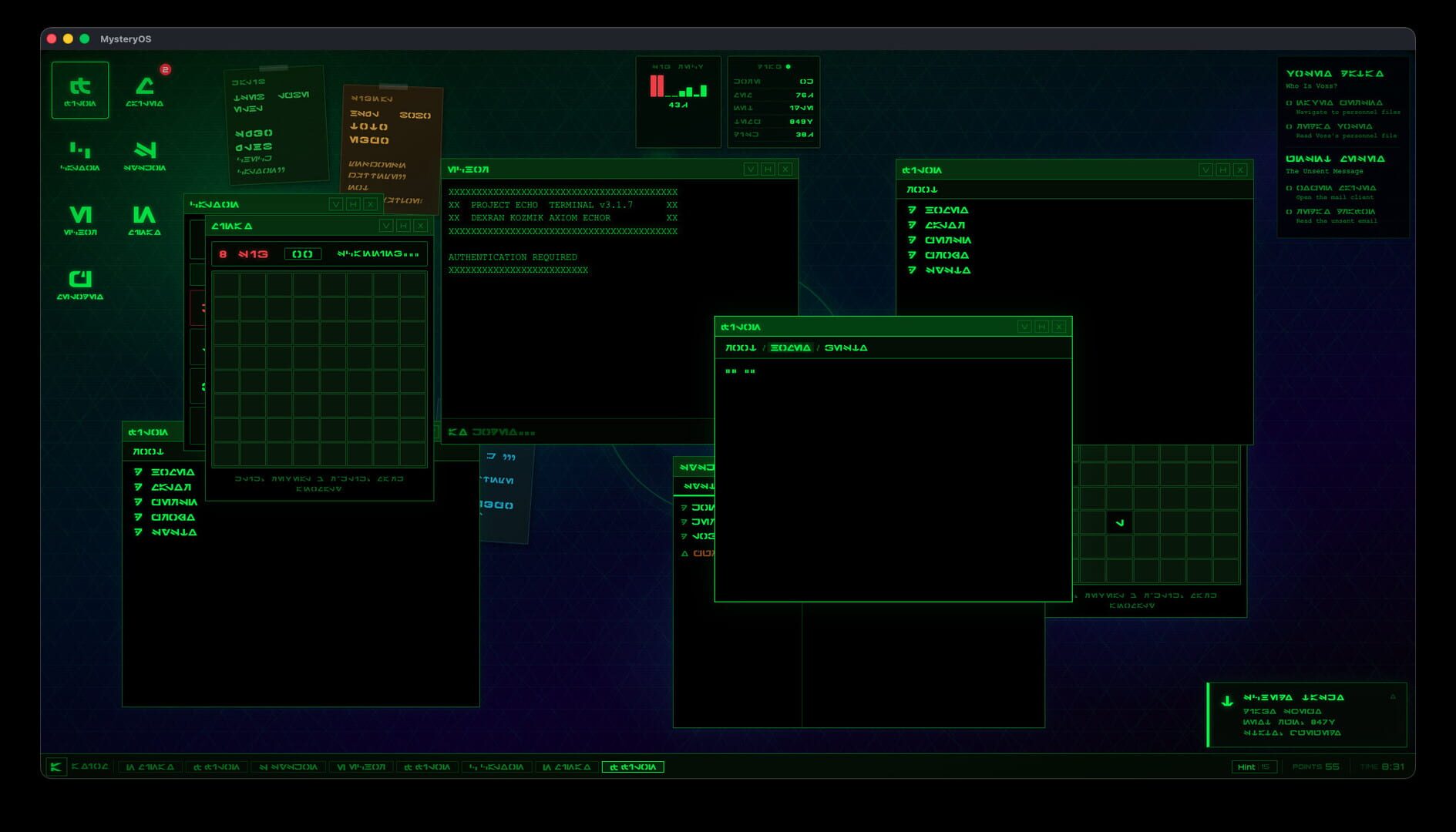Switch to the active window button on the taskbar
1456x832 pixels.
click(x=634, y=767)
